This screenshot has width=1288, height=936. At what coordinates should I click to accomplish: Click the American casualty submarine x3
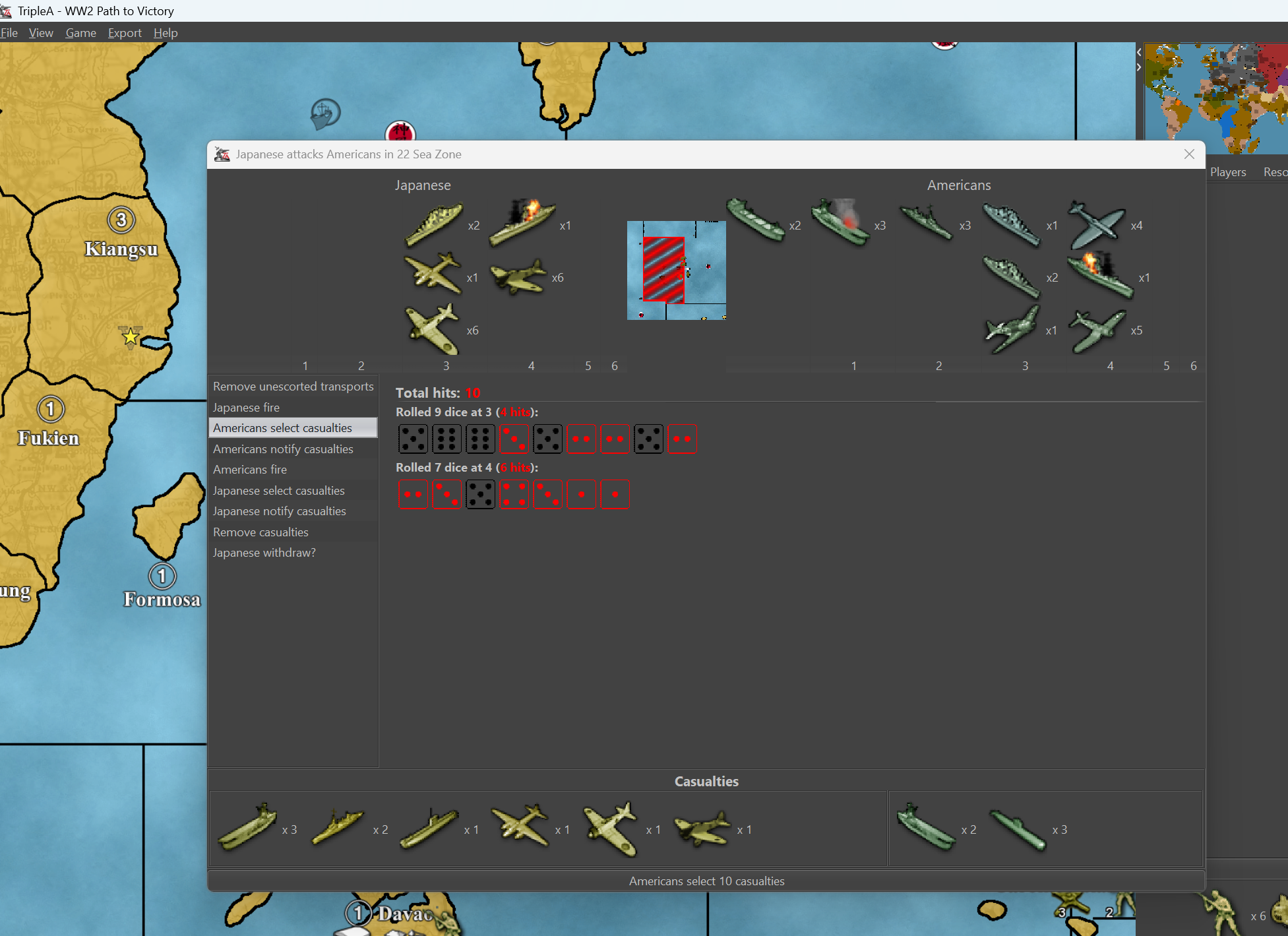[1018, 830]
